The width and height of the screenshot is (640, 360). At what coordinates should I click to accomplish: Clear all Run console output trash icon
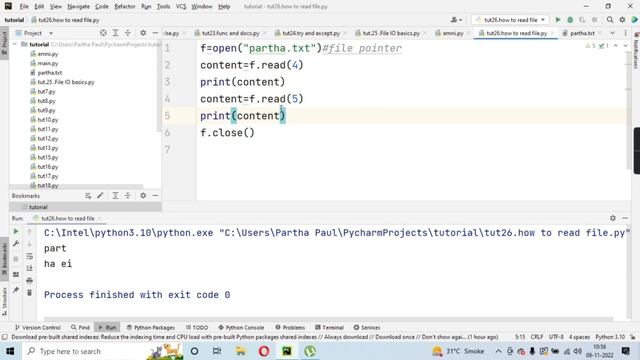point(29,293)
